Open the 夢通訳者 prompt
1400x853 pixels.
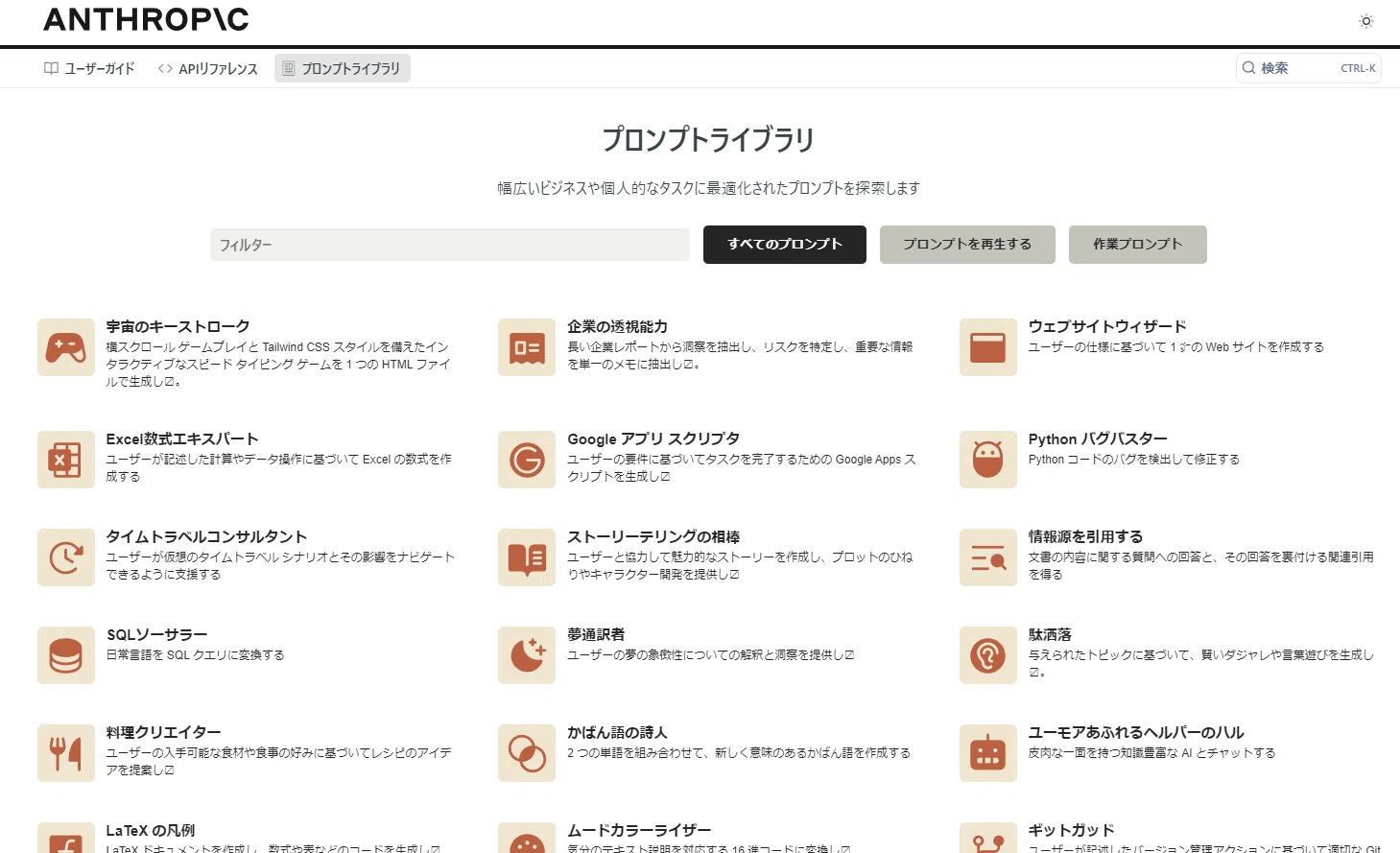click(x=596, y=635)
